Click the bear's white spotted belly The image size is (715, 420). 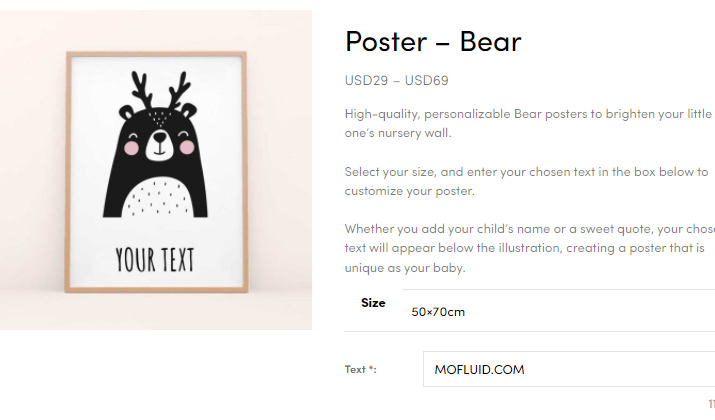[157, 197]
